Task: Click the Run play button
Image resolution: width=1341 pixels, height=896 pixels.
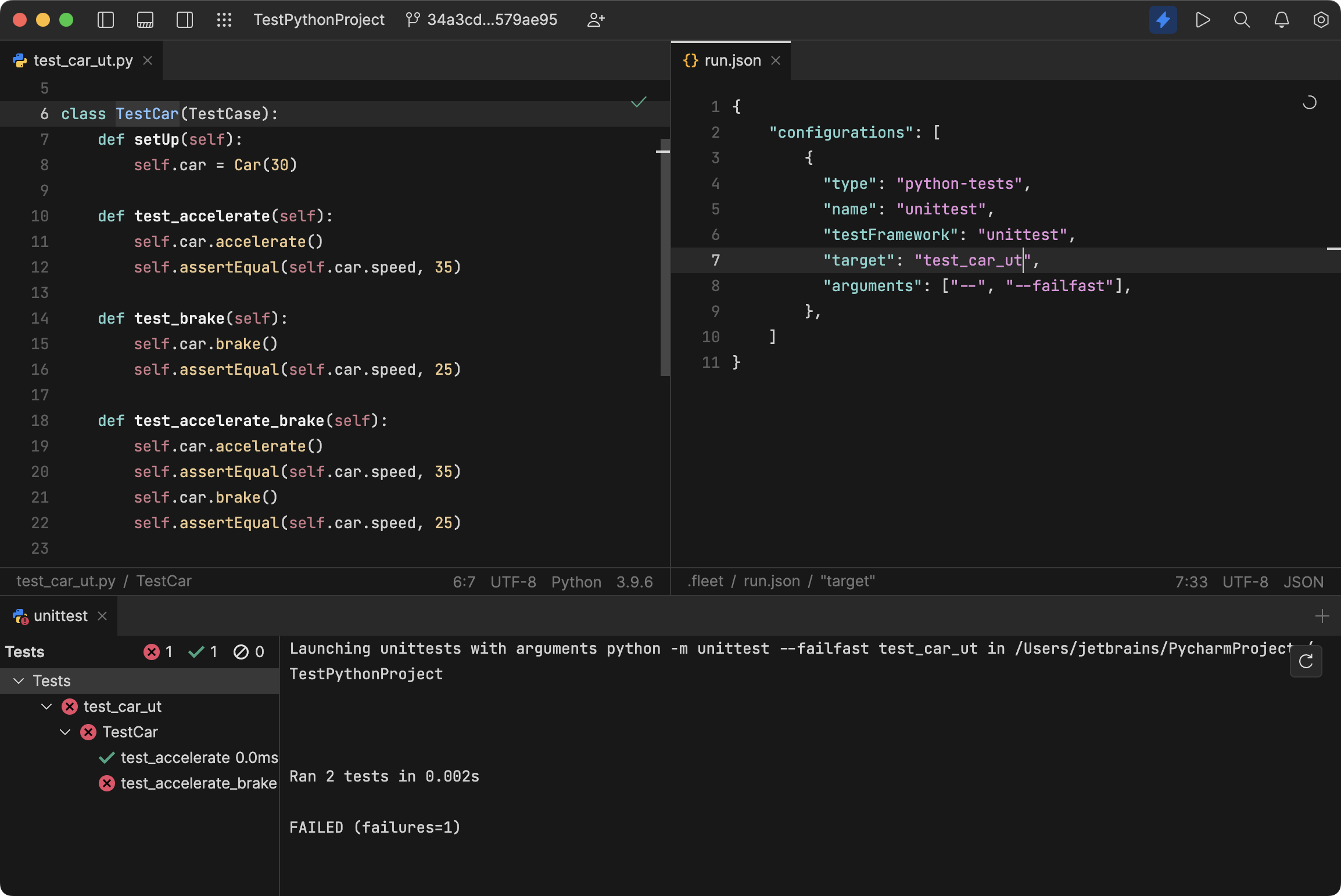Action: click(x=1203, y=20)
